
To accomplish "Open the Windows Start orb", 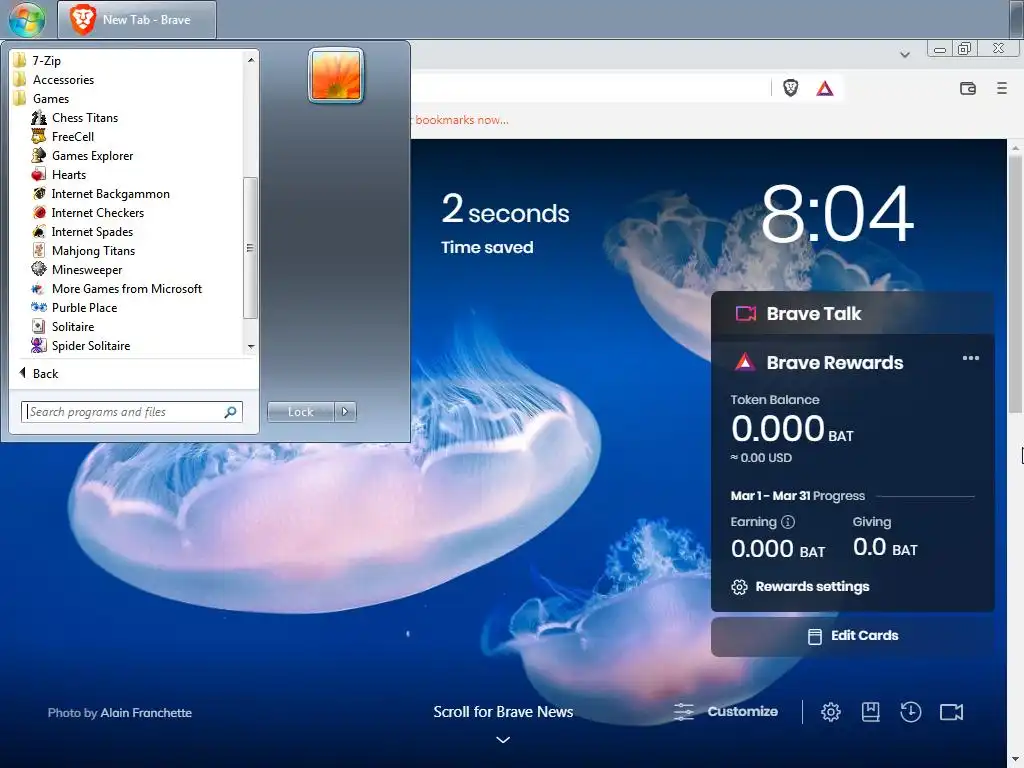I will click(x=27, y=19).
